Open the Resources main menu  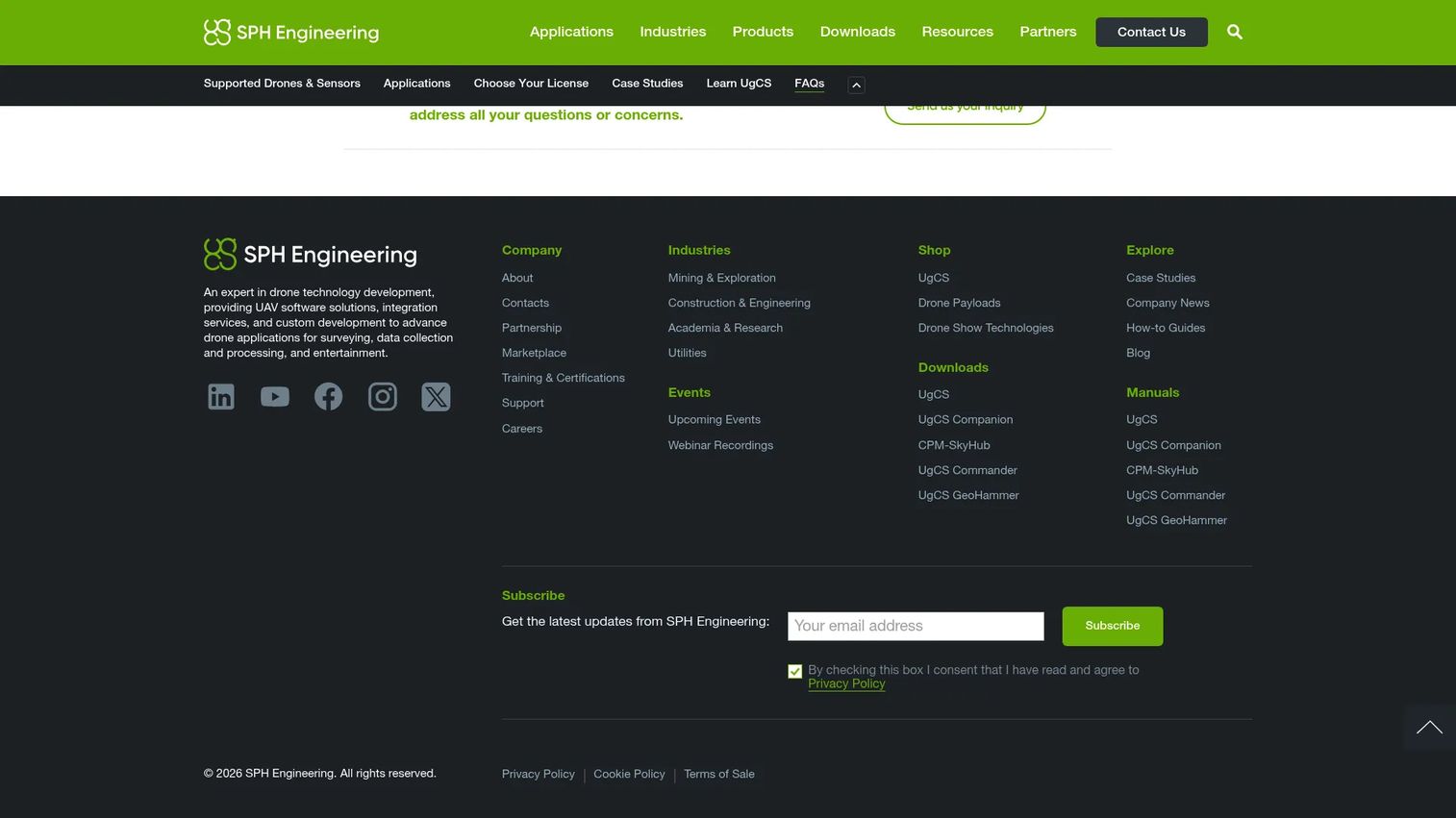point(958,32)
